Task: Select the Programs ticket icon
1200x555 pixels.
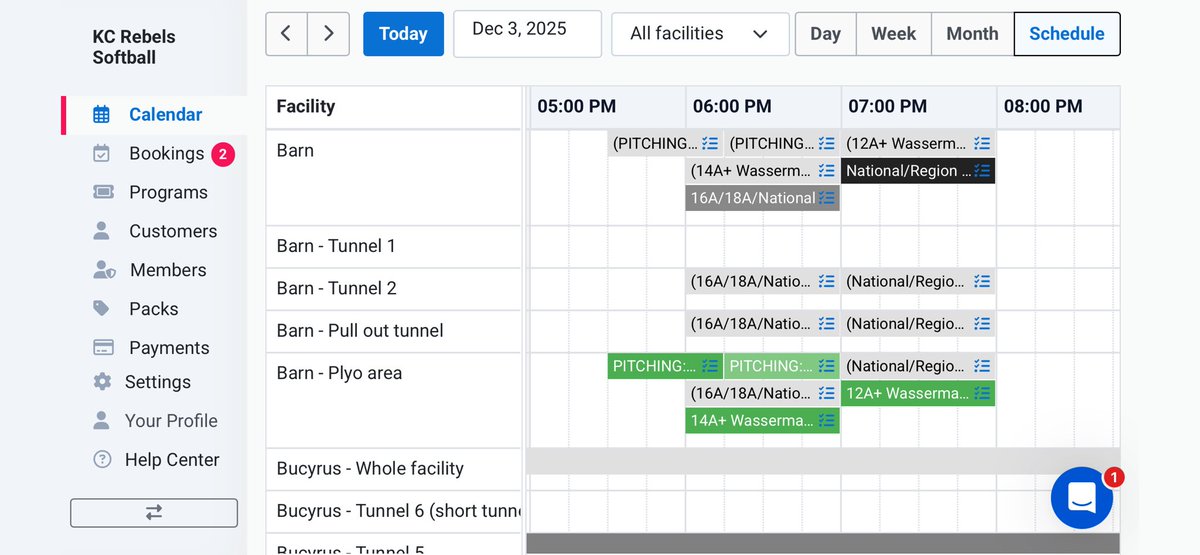Action: point(102,192)
